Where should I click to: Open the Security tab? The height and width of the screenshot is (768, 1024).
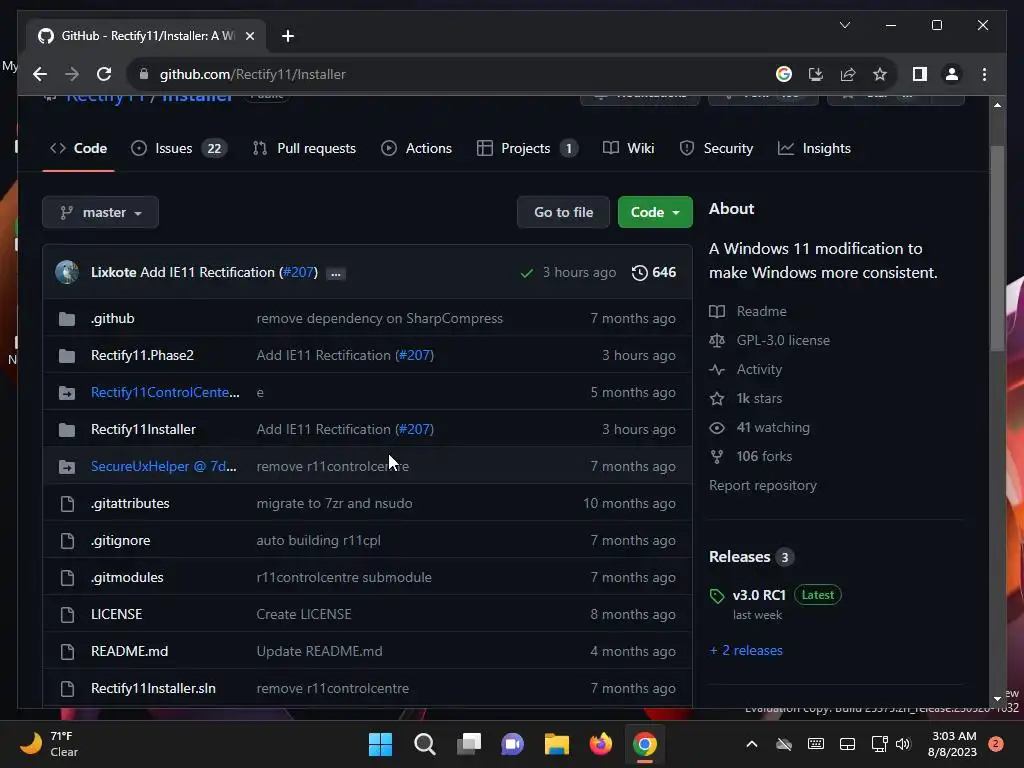tap(716, 148)
